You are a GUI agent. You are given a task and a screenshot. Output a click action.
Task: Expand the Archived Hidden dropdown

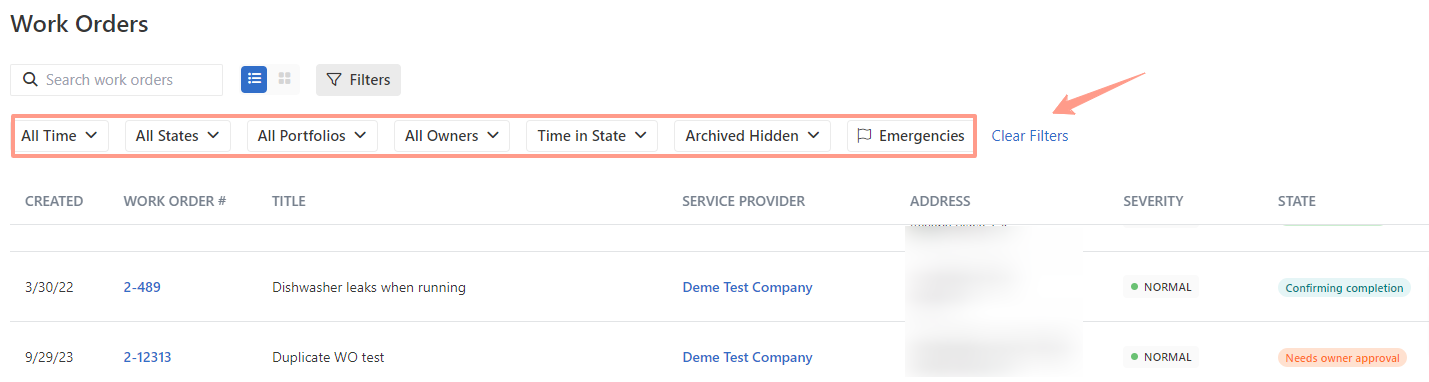click(752, 136)
